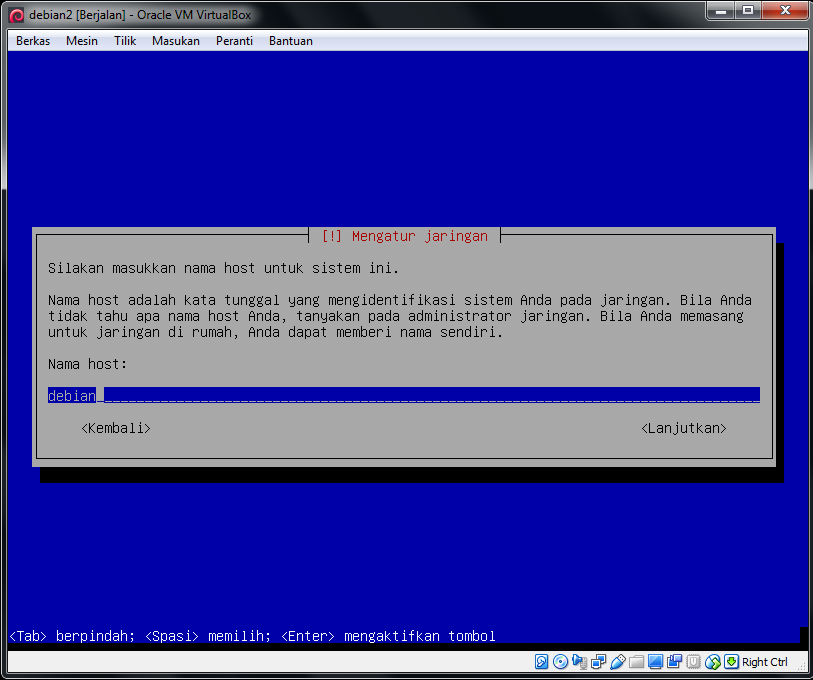Click the '<Tab> berpindah' hint text

[72, 636]
